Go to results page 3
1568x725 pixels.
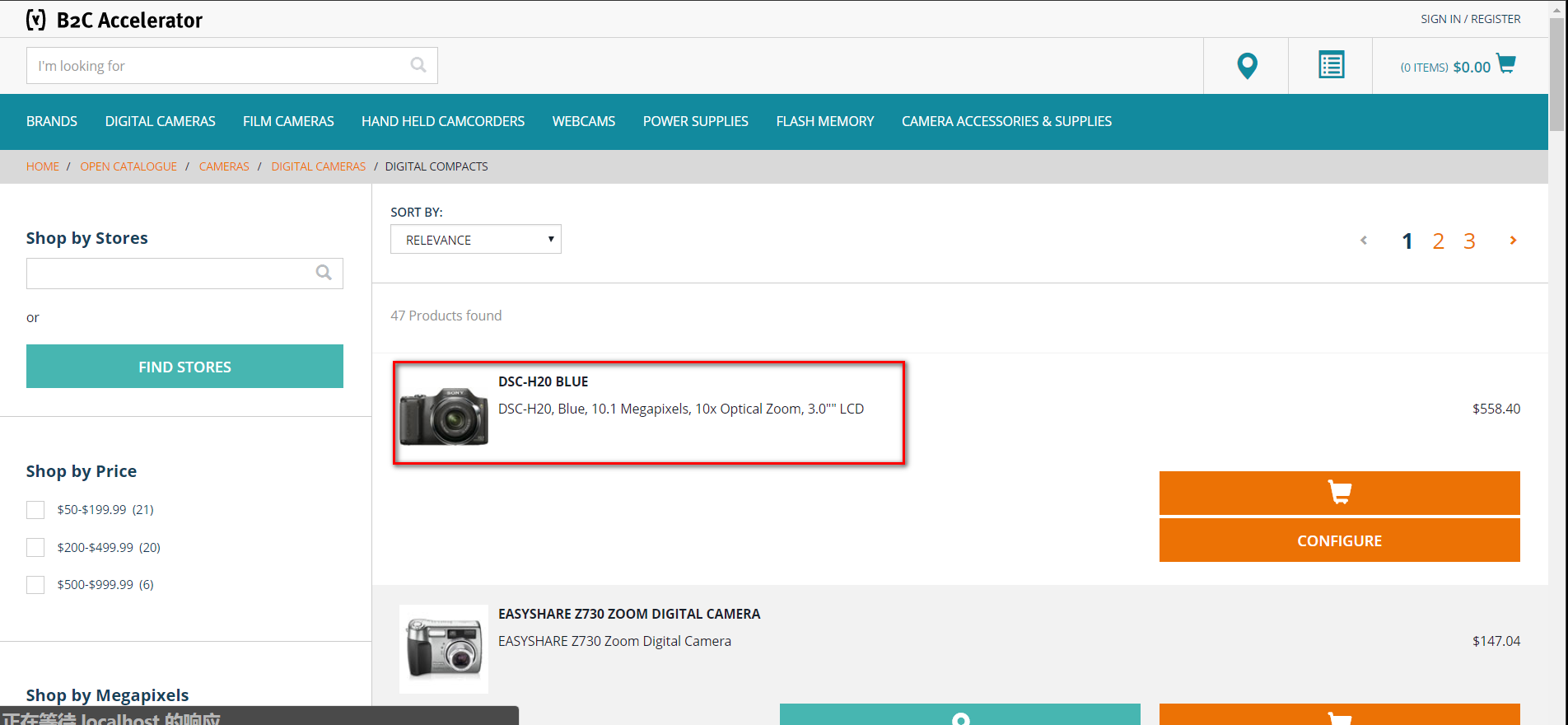(x=1469, y=241)
